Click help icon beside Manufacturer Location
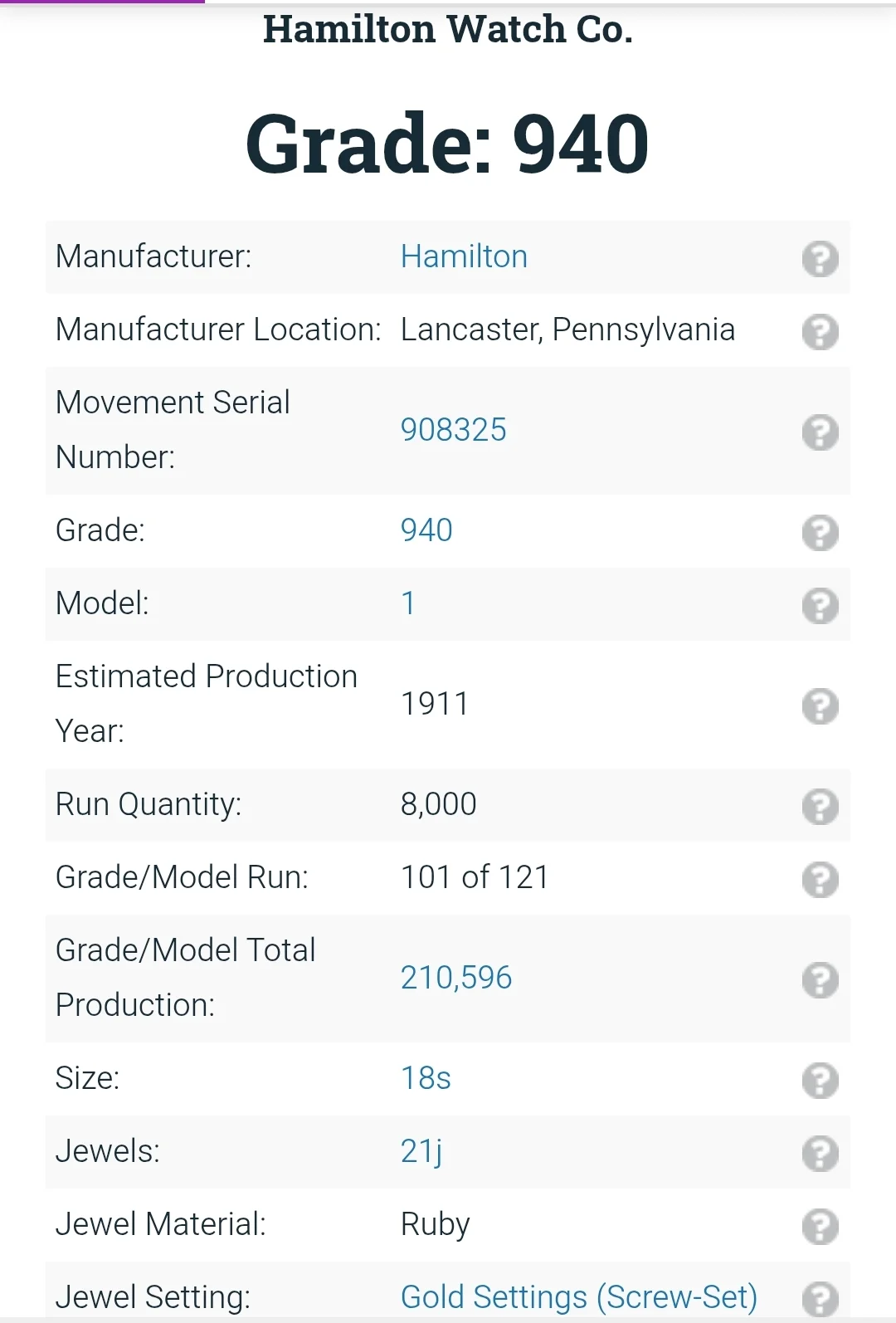896x1323 pixels. [820, 331]
